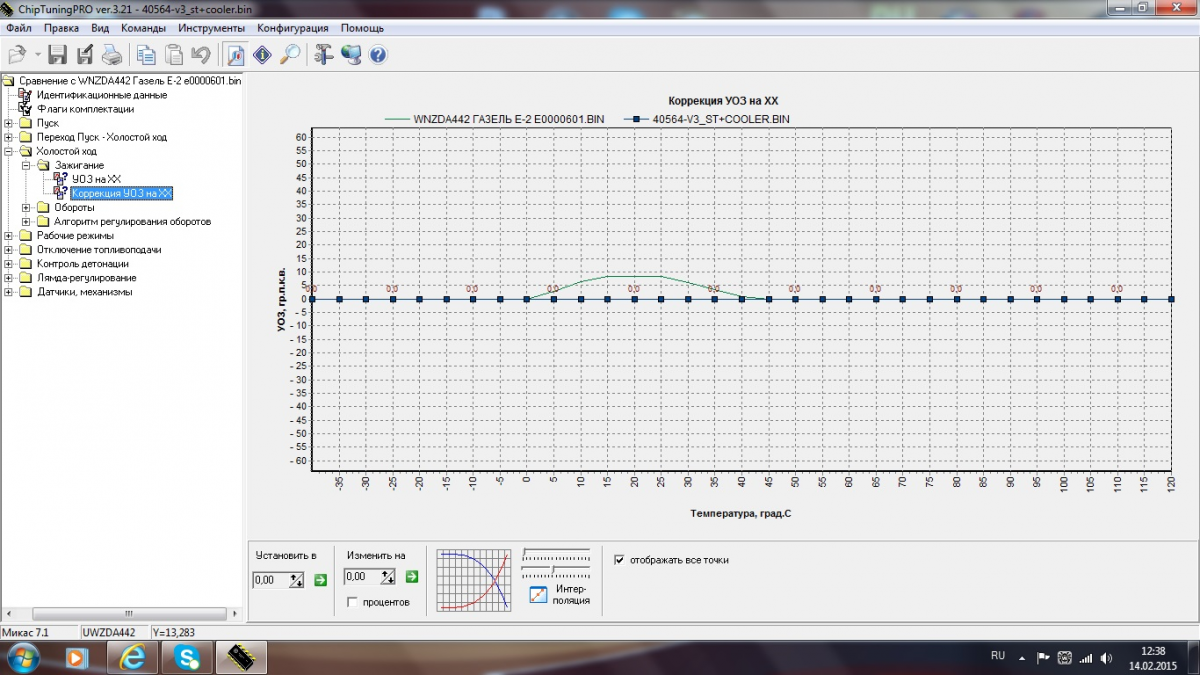1200x675 pixels.
Task: Select Идентификационные данные in the tree
Action: pos(102,95)
